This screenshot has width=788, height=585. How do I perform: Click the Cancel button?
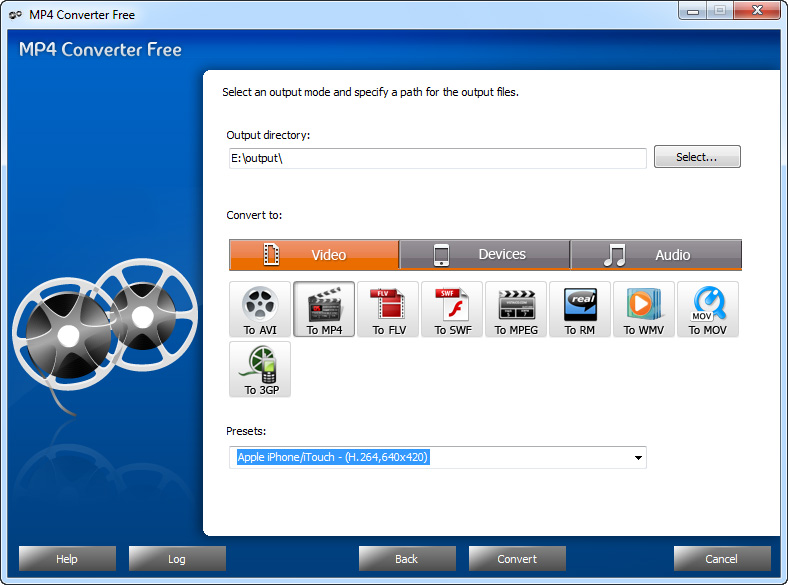[x=722, y=559]
